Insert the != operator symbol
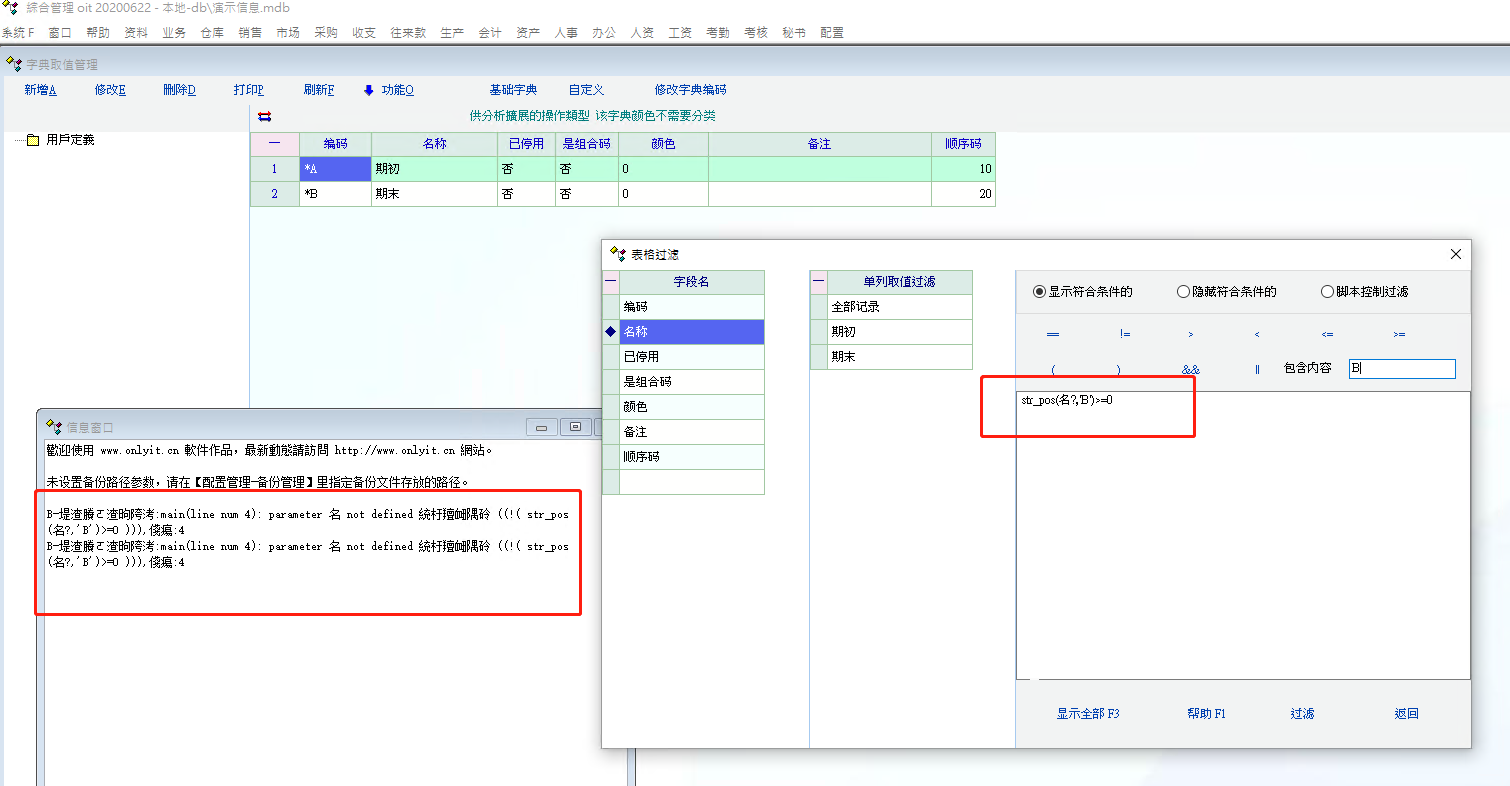Viewport: 1510px width, 786px height. pyautogui.click(x=1125, y=334)
